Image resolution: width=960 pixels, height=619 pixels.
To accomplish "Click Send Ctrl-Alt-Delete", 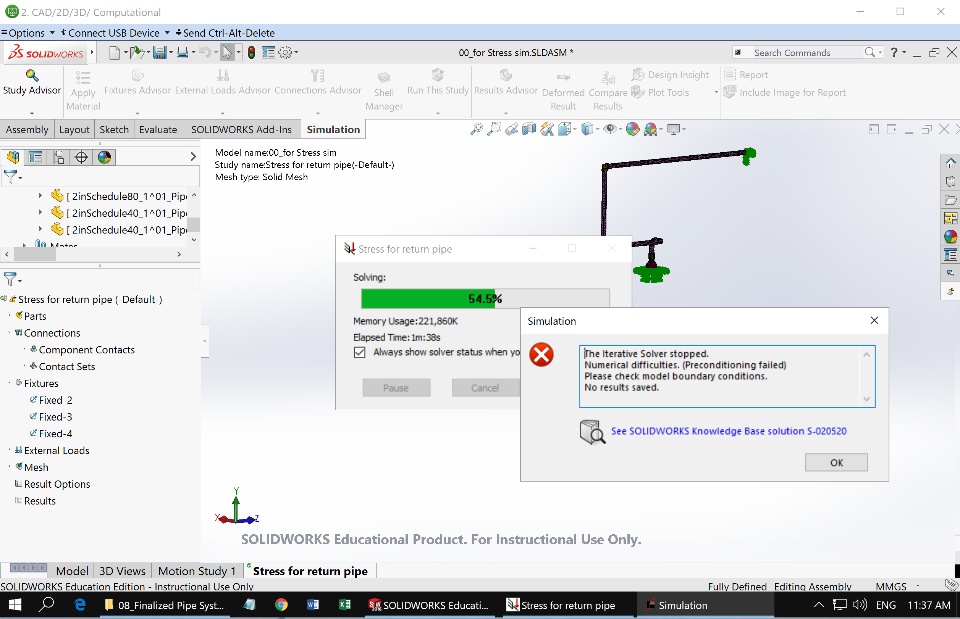I will tap(225, 32).
